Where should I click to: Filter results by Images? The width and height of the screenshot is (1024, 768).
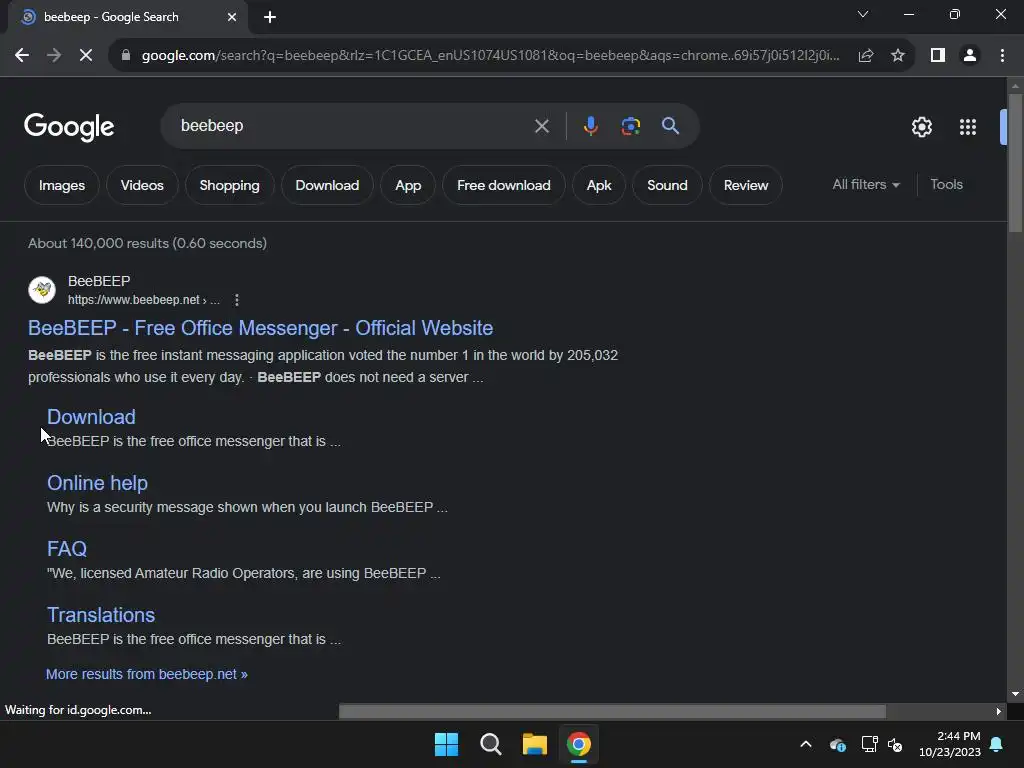(62, 185)
